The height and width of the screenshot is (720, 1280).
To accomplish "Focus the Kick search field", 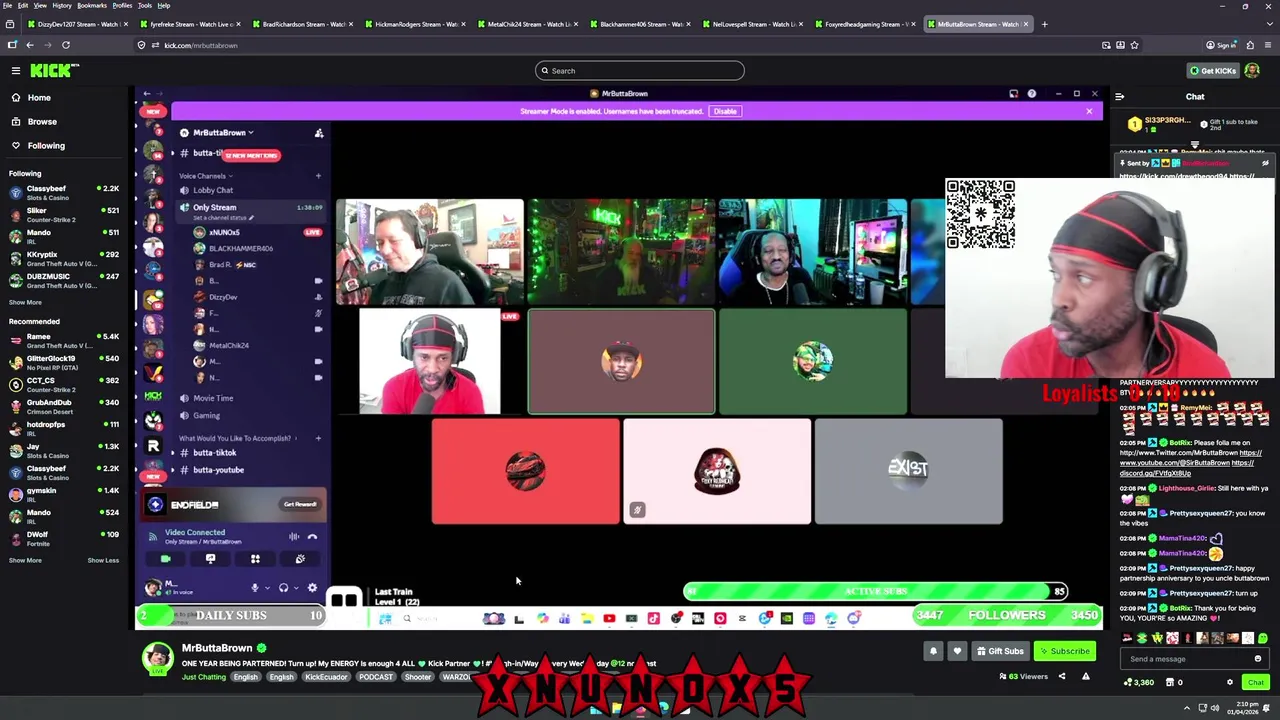I will [x=640, y=70].
